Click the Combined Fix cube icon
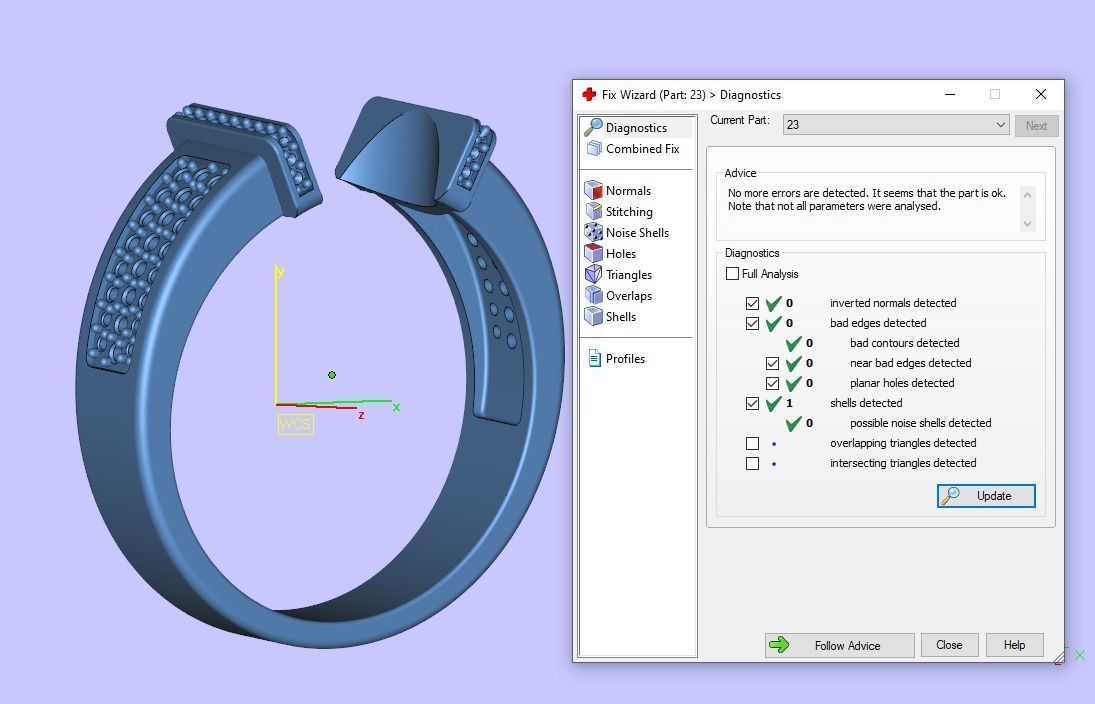 594,148
